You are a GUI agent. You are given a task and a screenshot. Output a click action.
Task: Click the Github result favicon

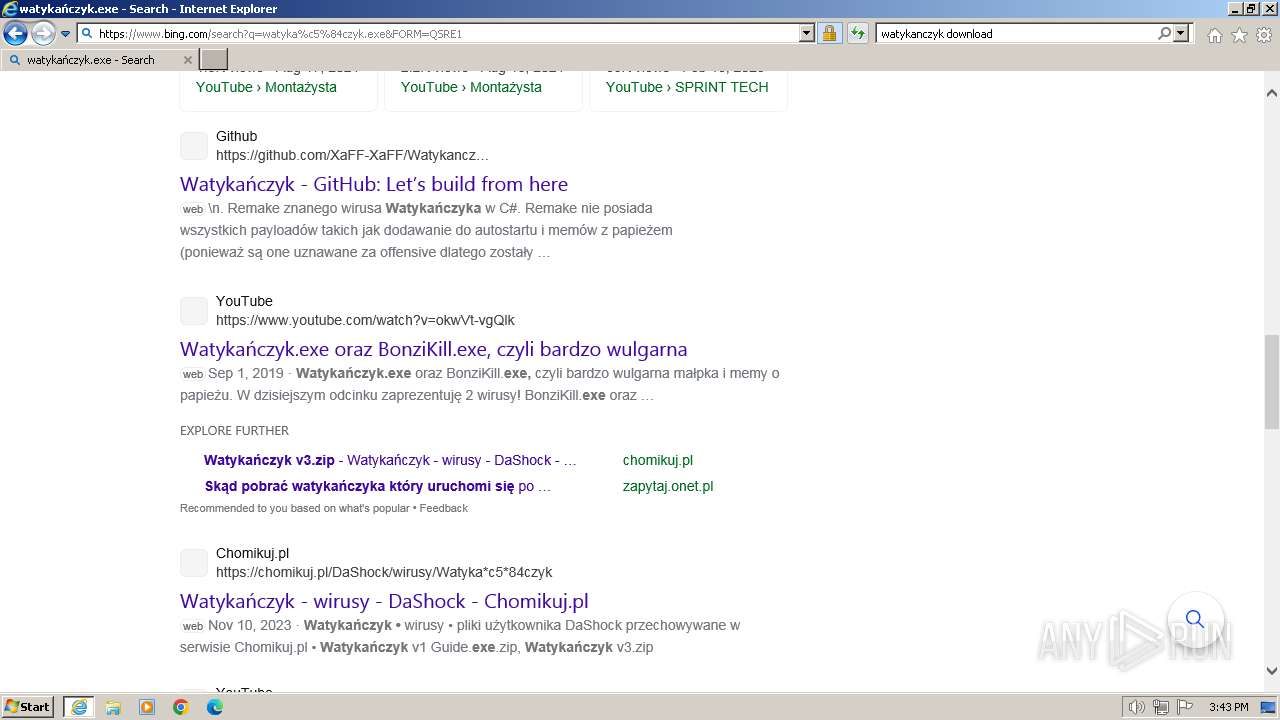[x=194, y=146]
